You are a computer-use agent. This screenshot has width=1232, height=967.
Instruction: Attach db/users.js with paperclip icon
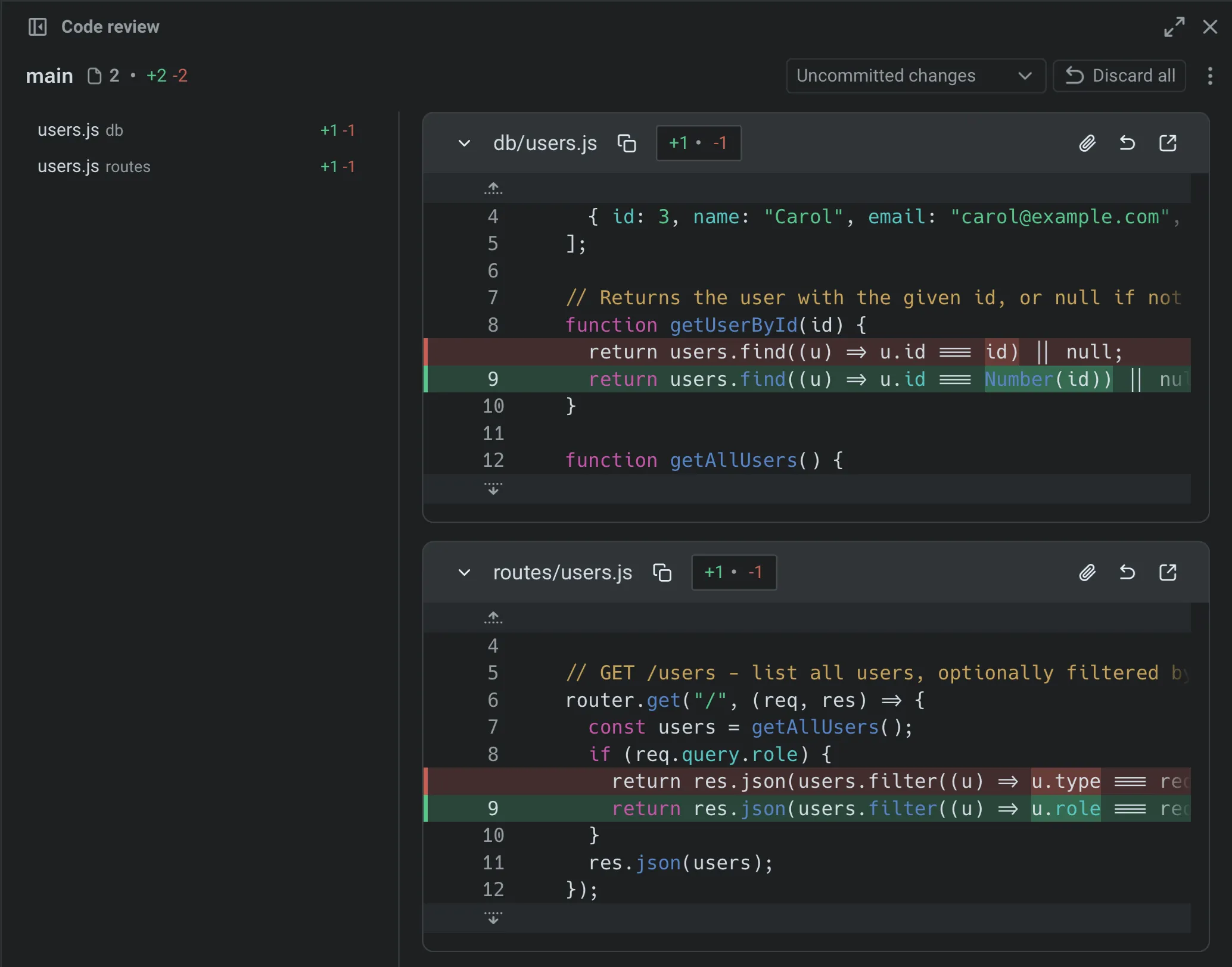click(x=1088, y=143)
